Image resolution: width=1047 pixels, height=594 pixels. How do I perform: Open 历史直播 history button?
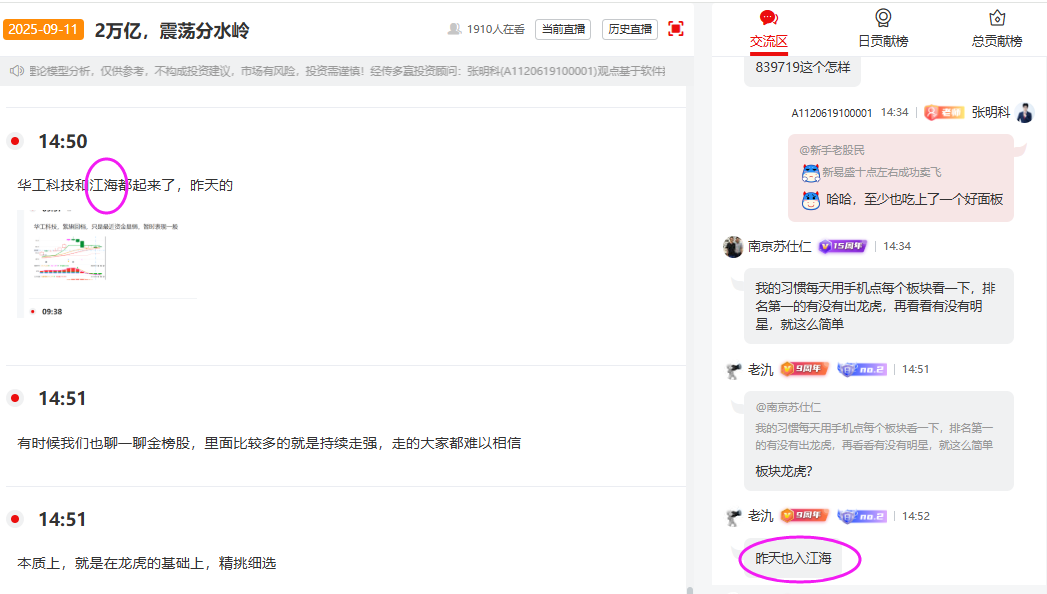tap(630, 30)
